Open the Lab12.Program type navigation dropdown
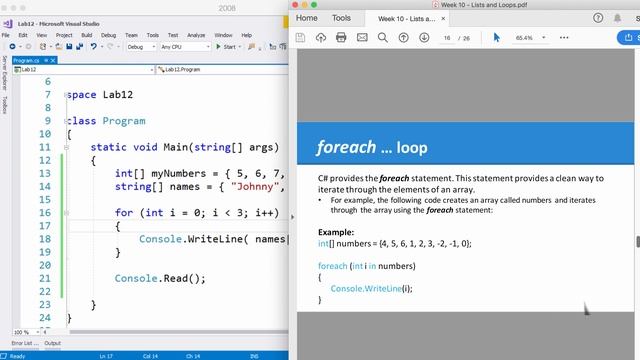Screen dimensions: 640x360 [222, 70]
